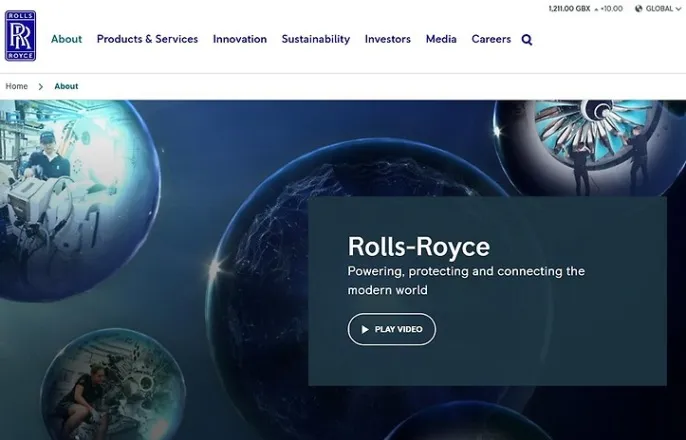Open the Innovation menu
Screen dimensions: 686x440
(240, 39)
